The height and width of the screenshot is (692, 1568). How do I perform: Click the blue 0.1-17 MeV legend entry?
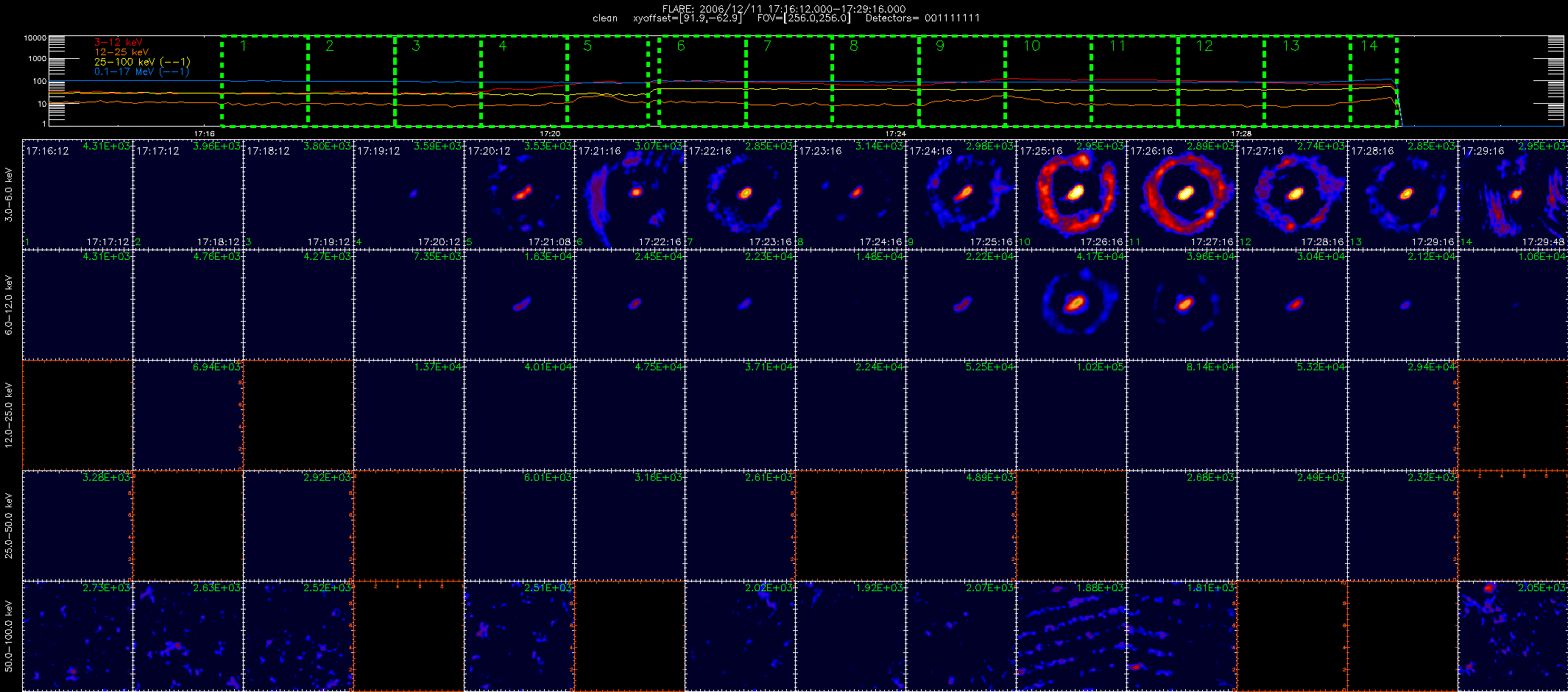click(x=141, y=71)
